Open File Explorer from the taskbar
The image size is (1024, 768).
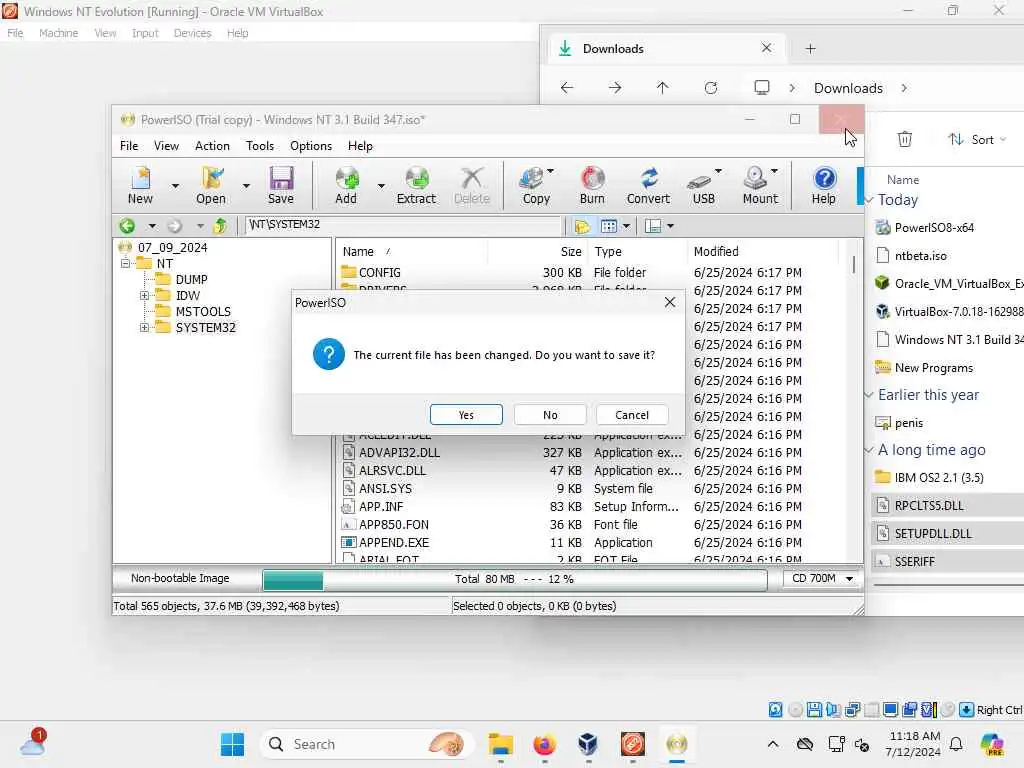tap(500, 744)
